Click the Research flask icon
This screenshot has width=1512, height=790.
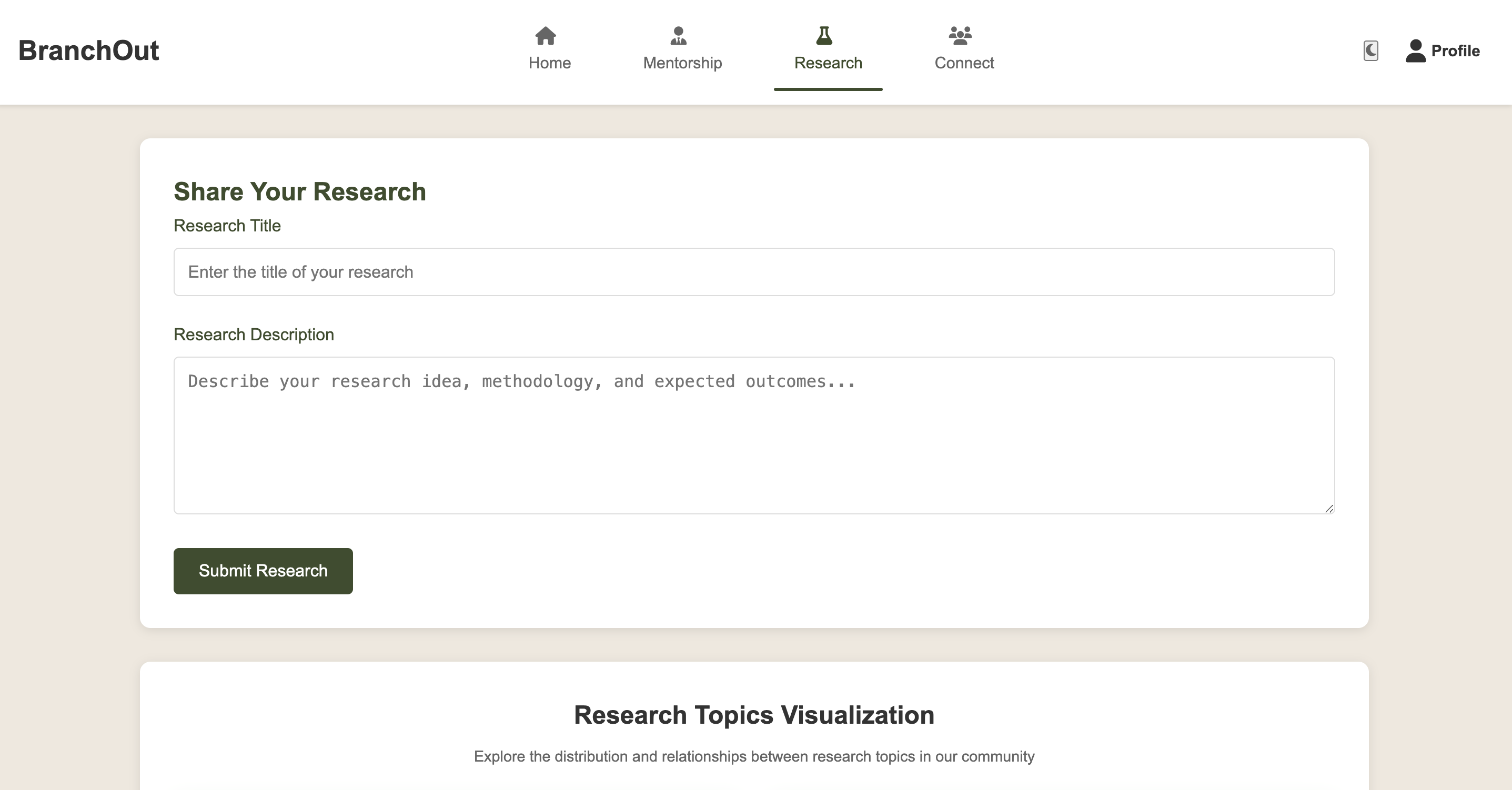point(824,36)
